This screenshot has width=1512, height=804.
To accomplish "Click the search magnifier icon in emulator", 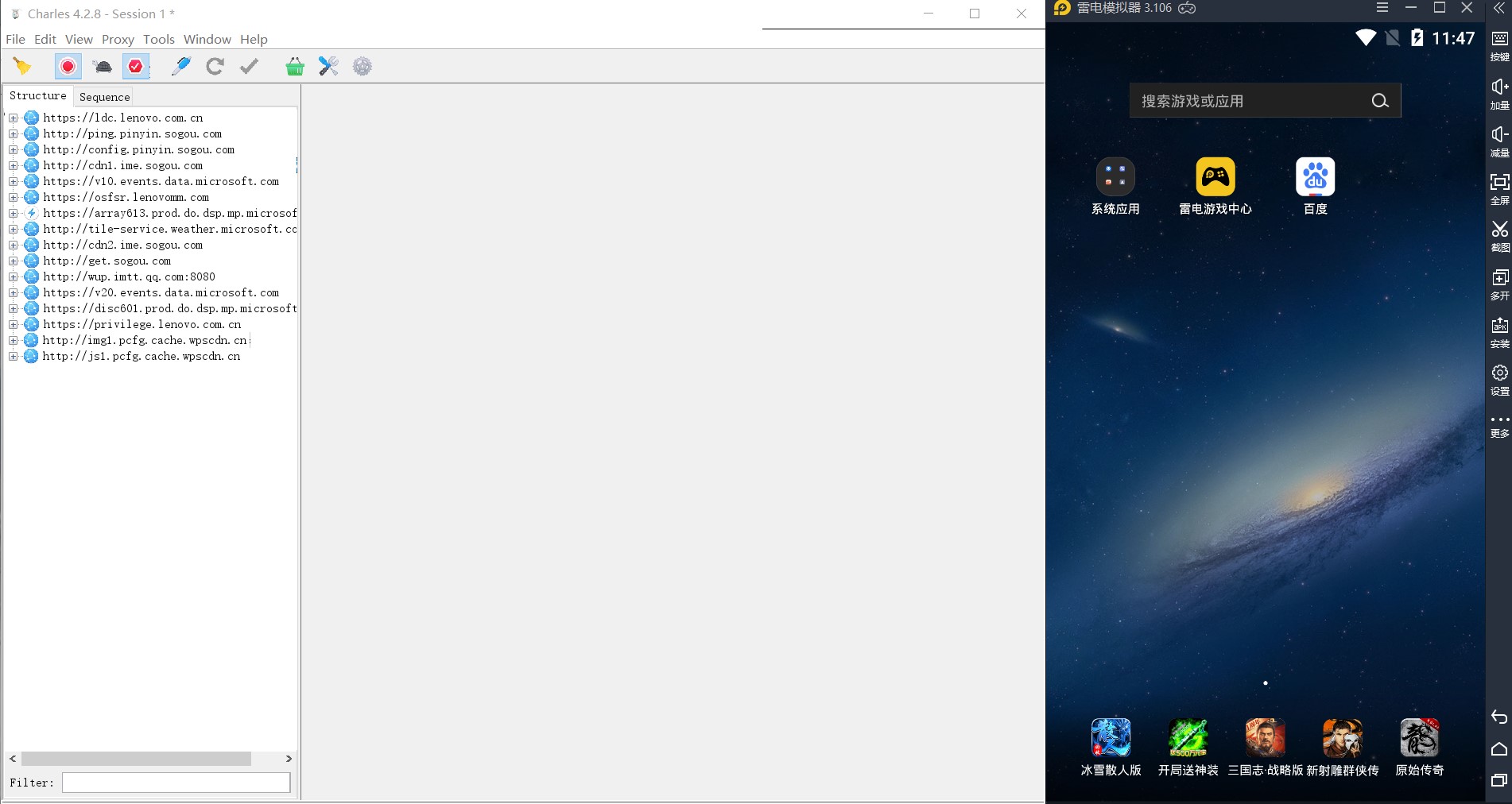I will (x=1380, y=101).
